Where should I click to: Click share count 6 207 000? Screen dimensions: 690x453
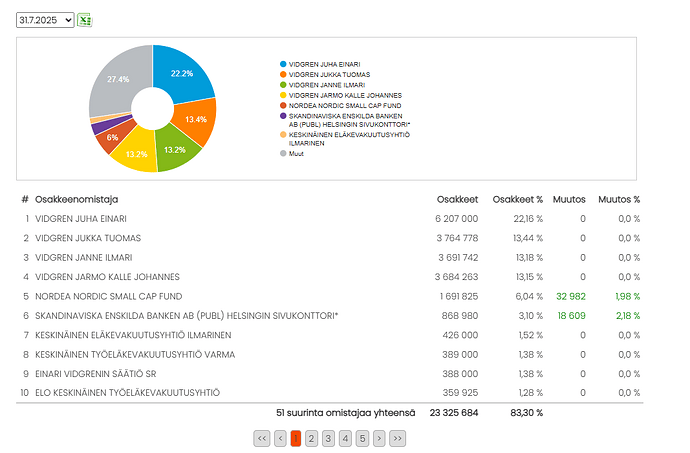click(456, 219)
